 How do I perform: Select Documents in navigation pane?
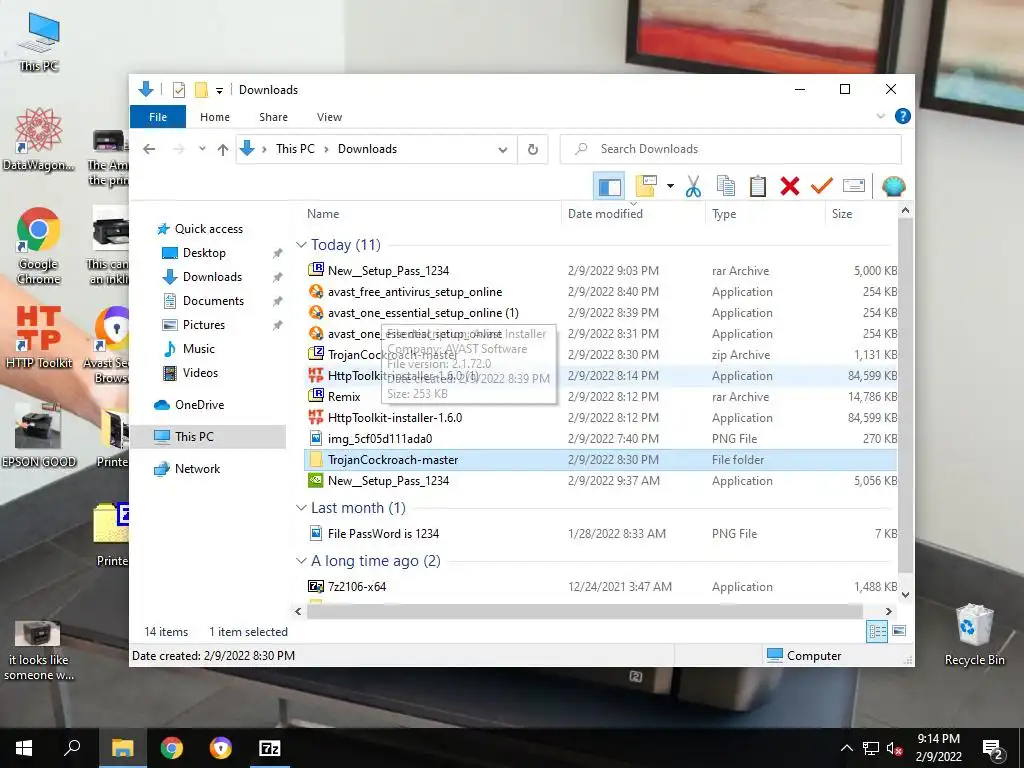(x=213, y=301)
